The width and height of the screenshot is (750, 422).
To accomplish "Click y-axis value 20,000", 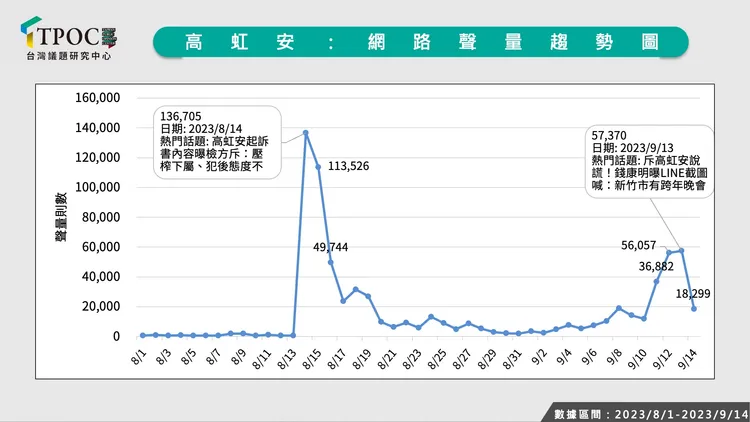I will 101,306.
